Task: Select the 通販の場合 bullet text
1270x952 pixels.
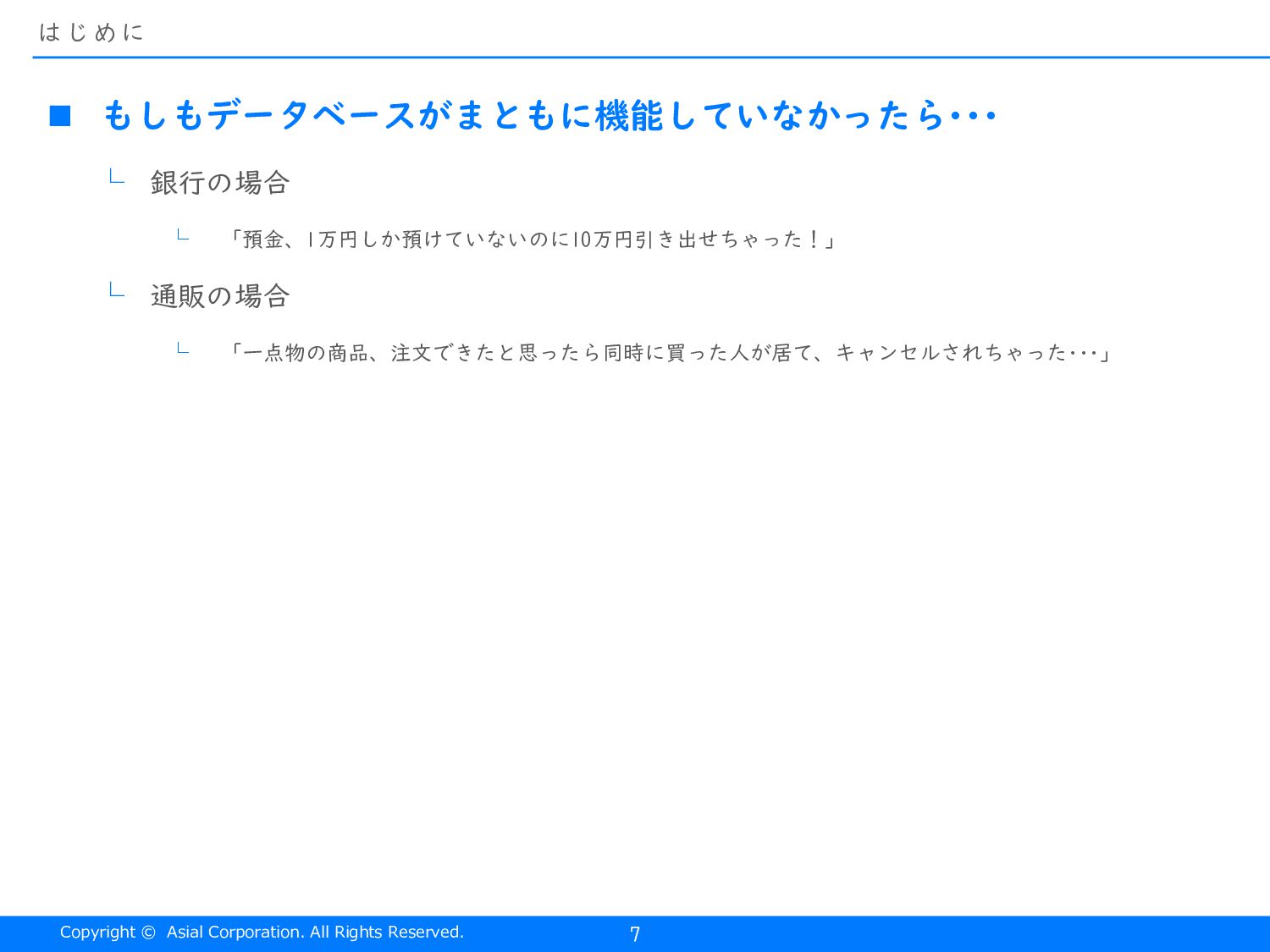Action: point(220,295)
